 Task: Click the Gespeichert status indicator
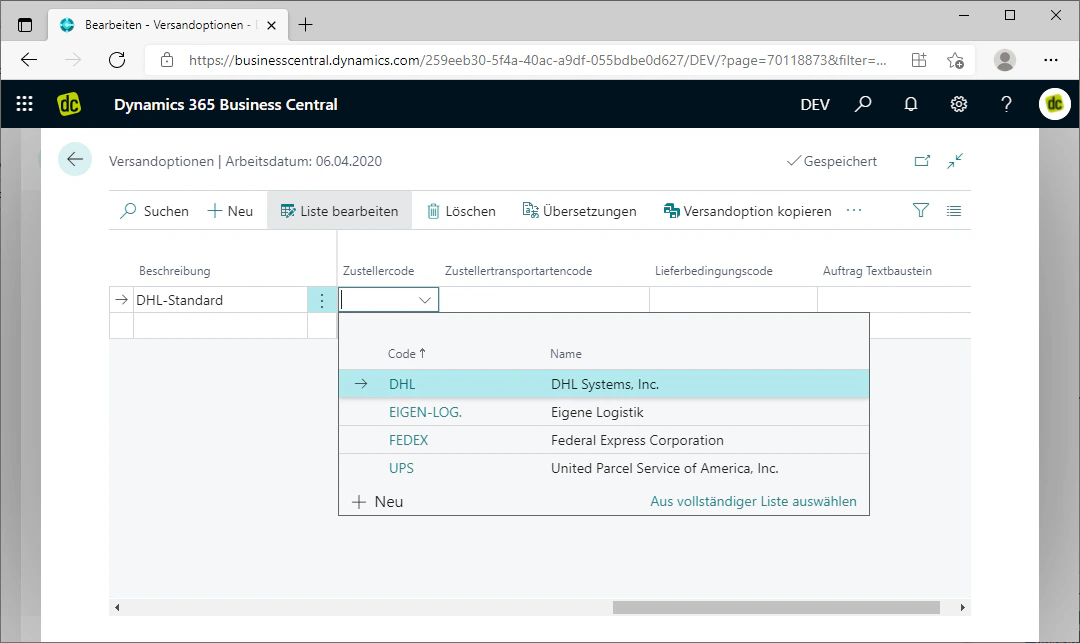point(832,161)
